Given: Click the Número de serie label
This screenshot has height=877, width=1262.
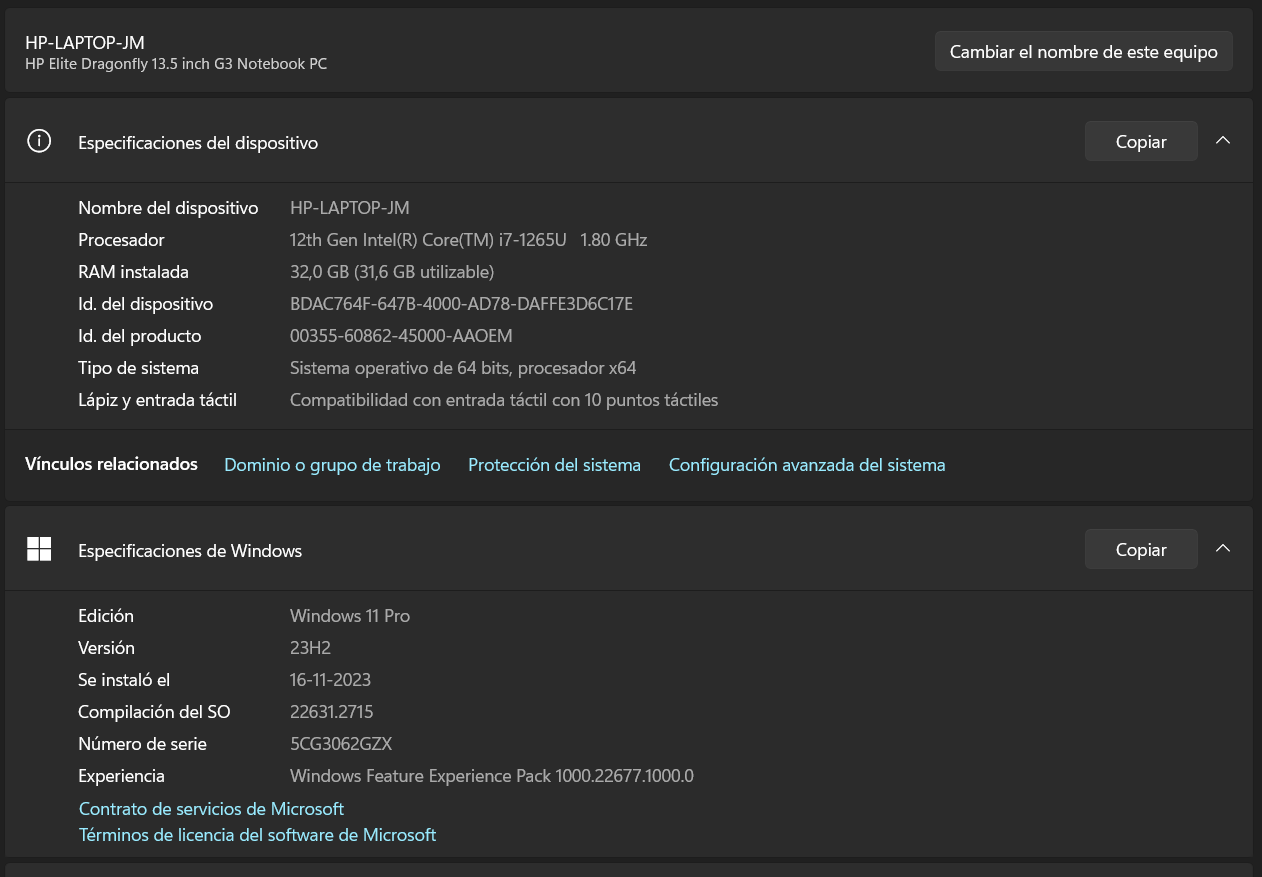Looking at the screenshot, I should coord(143,744).
